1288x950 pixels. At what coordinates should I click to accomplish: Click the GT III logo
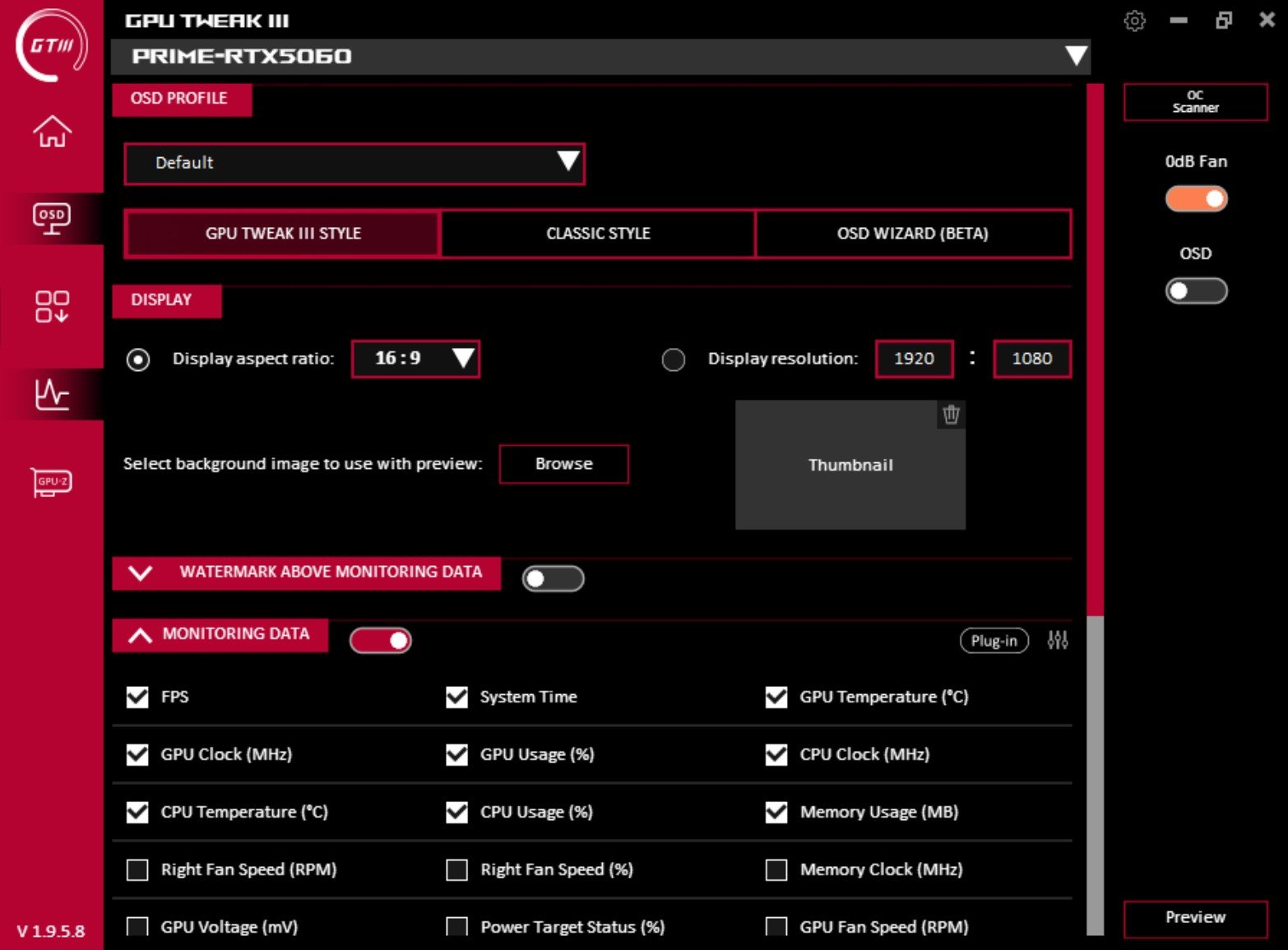(x=51, y=46)
